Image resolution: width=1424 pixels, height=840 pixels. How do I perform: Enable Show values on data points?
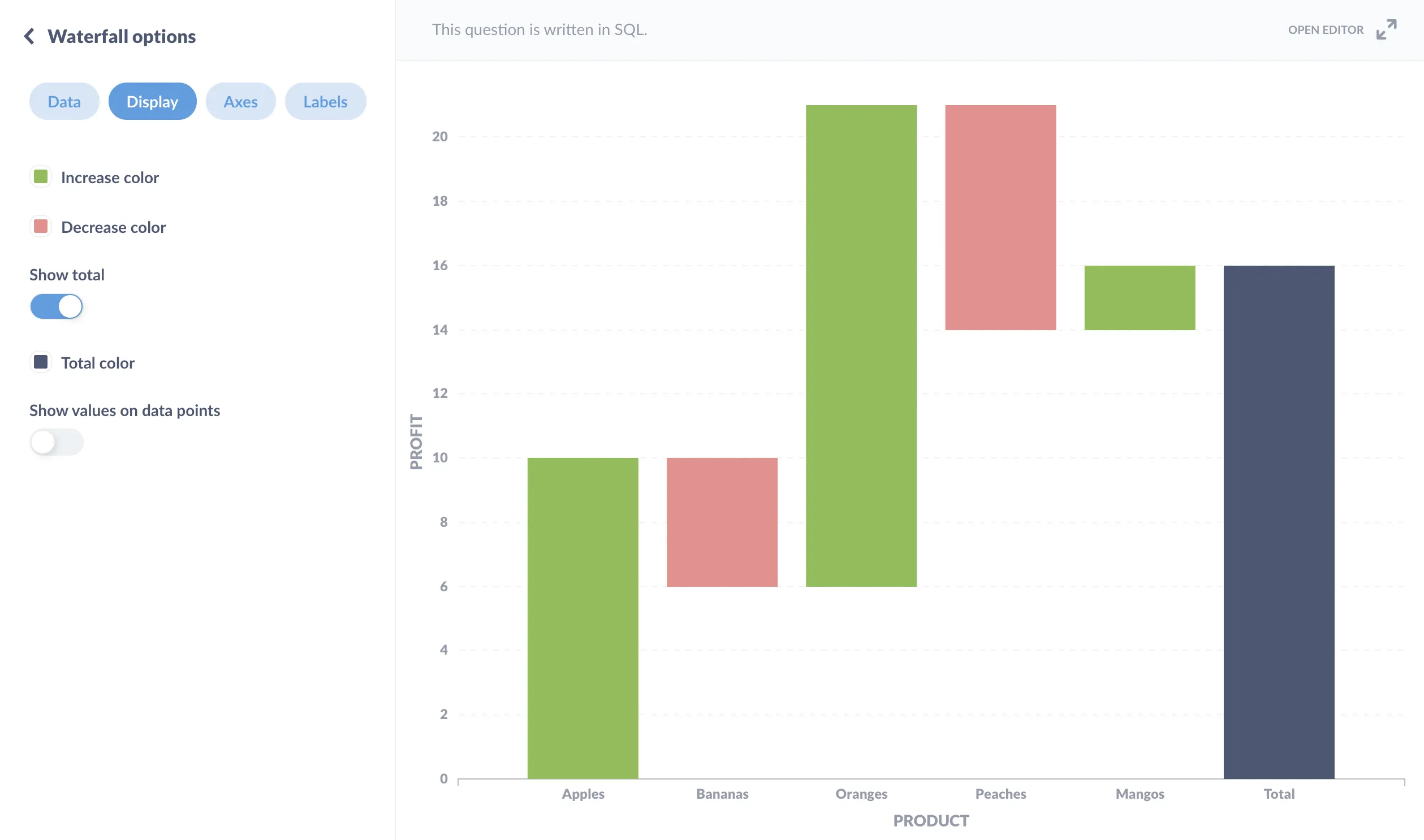[x=56, y=442]
